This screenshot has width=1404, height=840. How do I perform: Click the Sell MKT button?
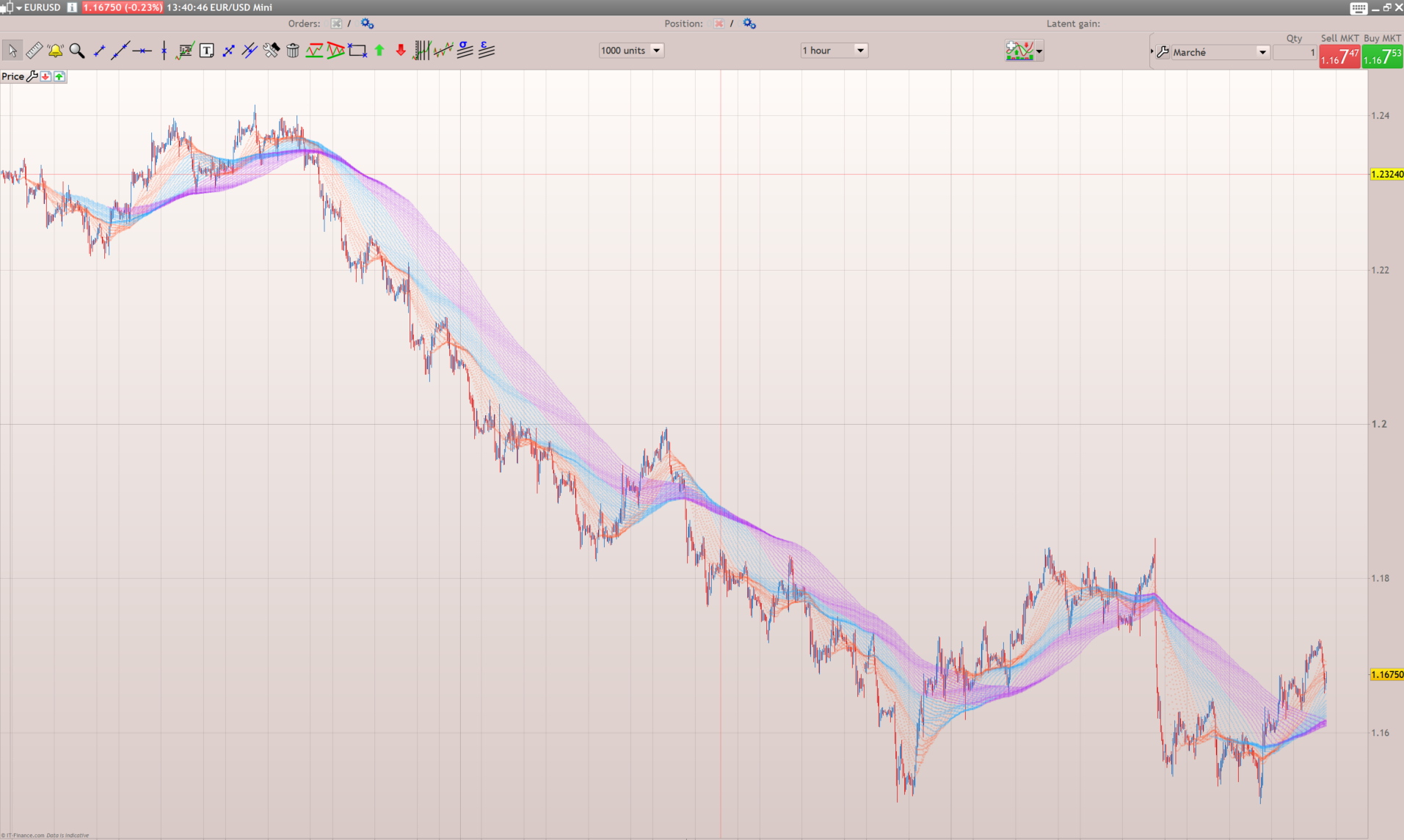tap(1339, 56)
